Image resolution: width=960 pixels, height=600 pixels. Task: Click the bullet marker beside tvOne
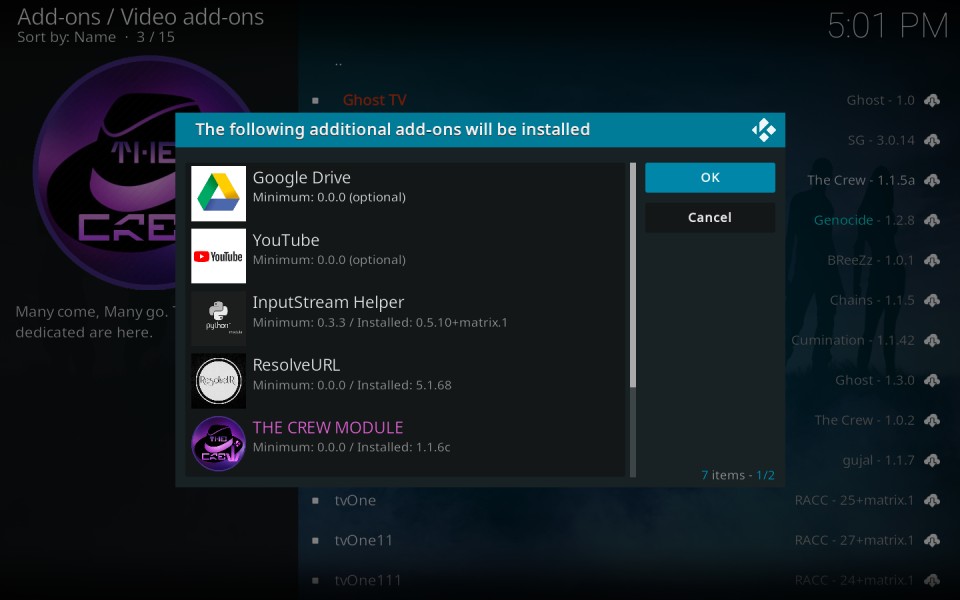pyautogui.click(x=315, y=500)
